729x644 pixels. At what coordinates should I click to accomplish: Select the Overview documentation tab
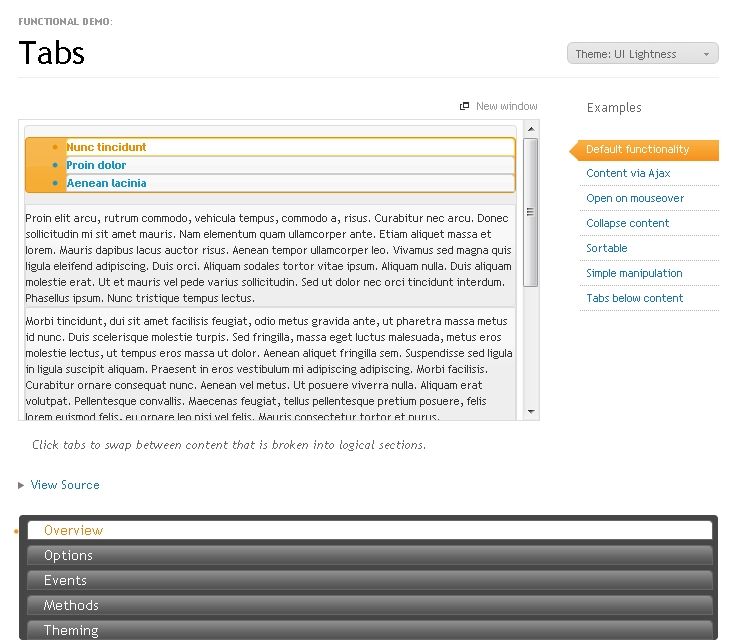coord(73,531)
